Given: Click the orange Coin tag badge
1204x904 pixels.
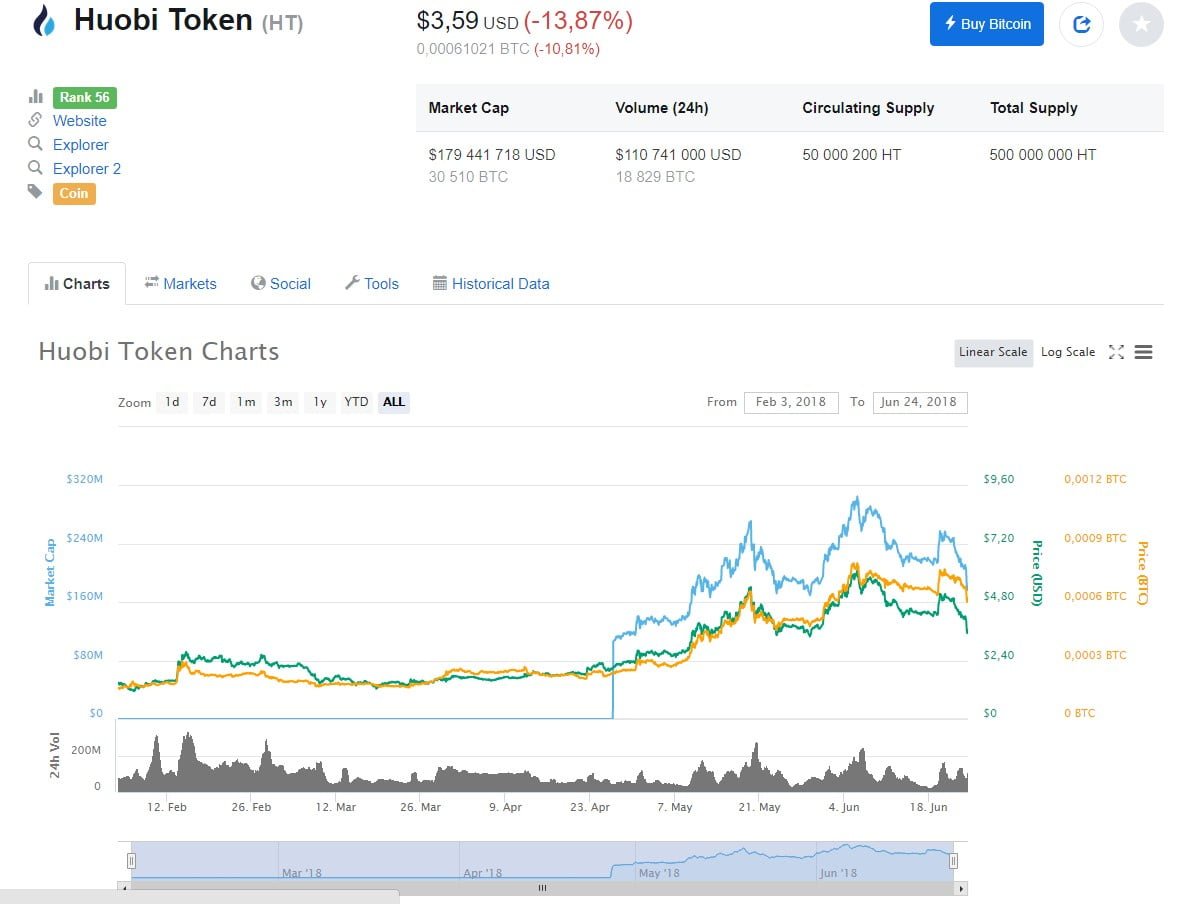Looking at the screenshot, I should click(73, 193).
